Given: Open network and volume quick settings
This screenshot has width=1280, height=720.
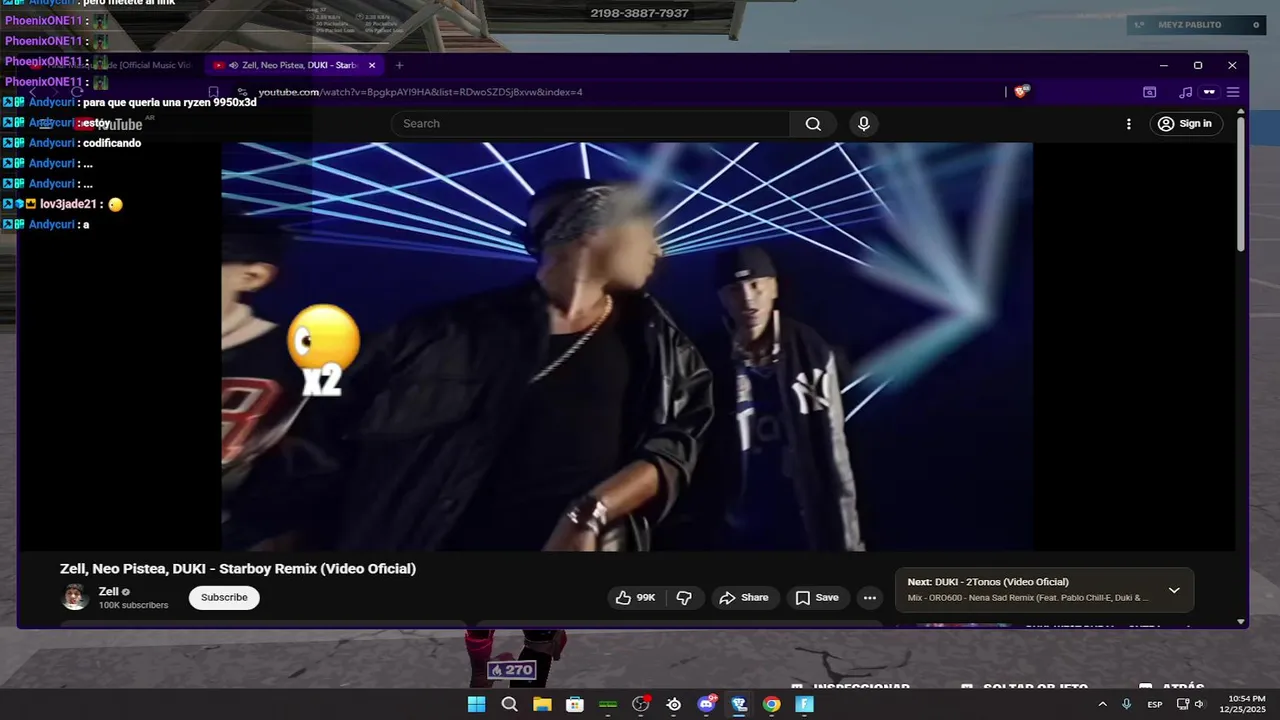Looking at the screenshot, I should [x=1191, y=704].
